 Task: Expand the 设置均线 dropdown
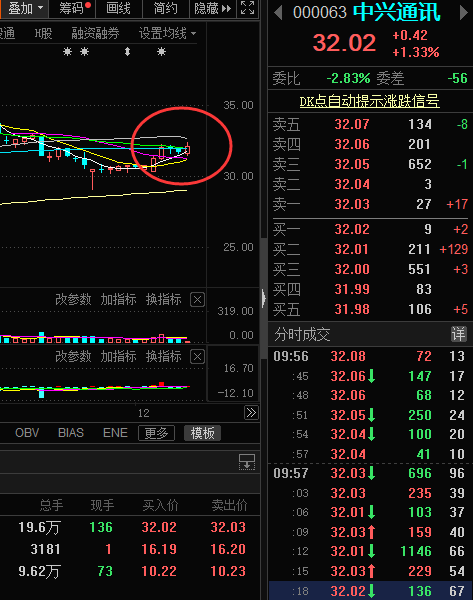[x=167, y=34]
